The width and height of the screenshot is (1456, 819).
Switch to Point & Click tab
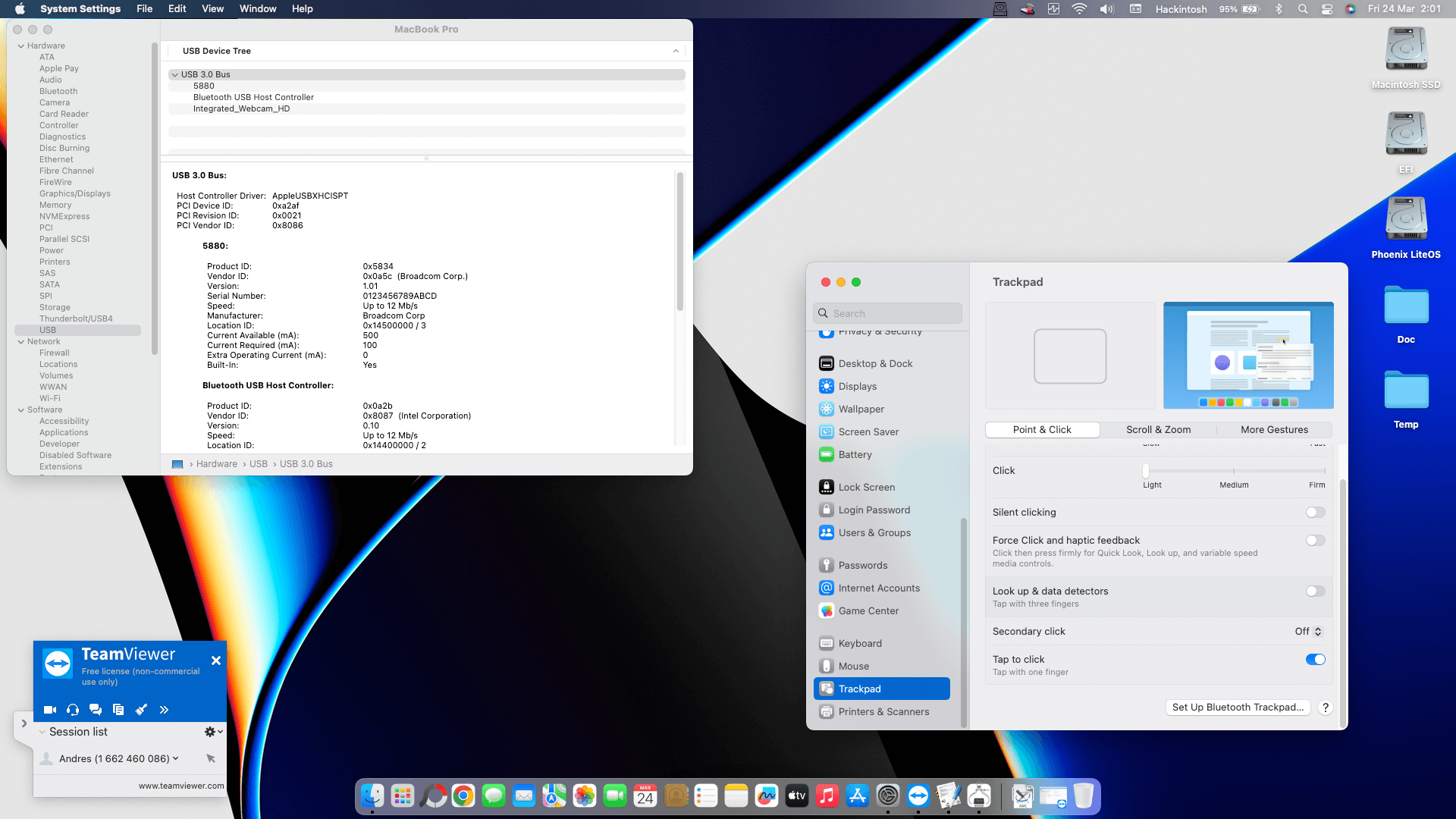[1042, 430]
